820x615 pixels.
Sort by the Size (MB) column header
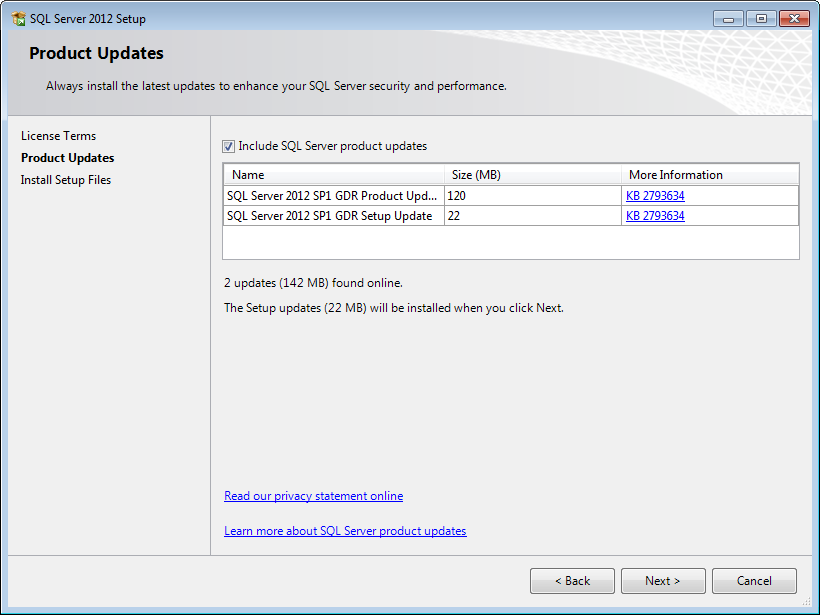pyautogui.click(x=533, y=175)
